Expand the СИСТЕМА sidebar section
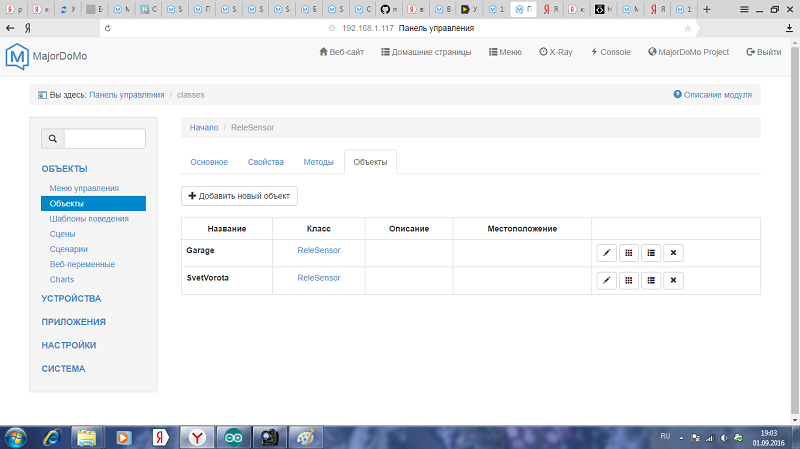800x449 pixels. coord(63,369)
